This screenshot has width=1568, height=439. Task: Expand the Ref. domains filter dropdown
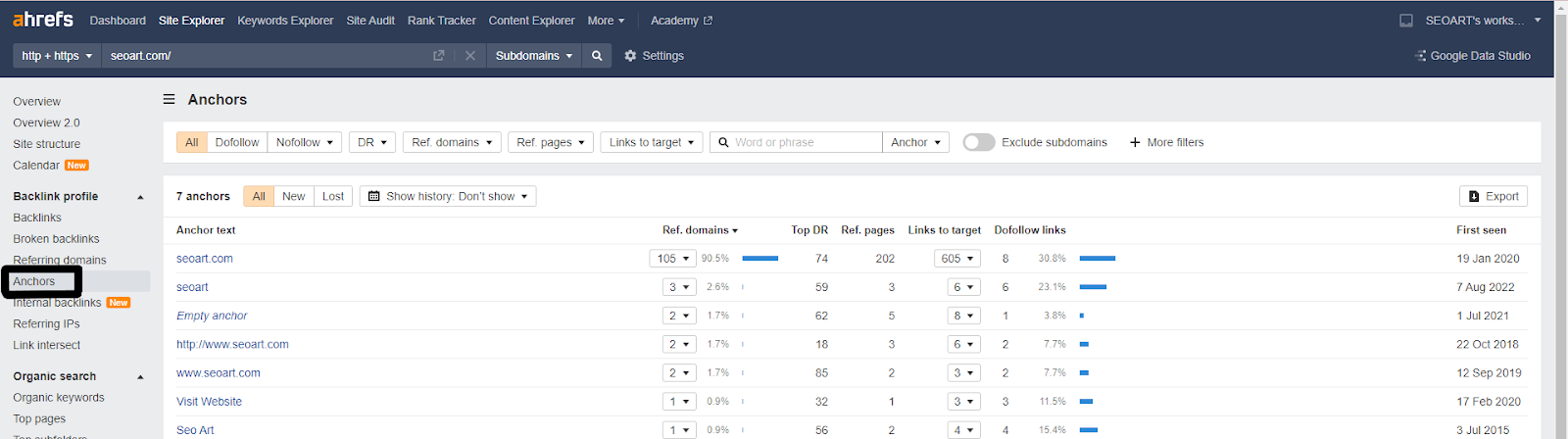point(451,142)
